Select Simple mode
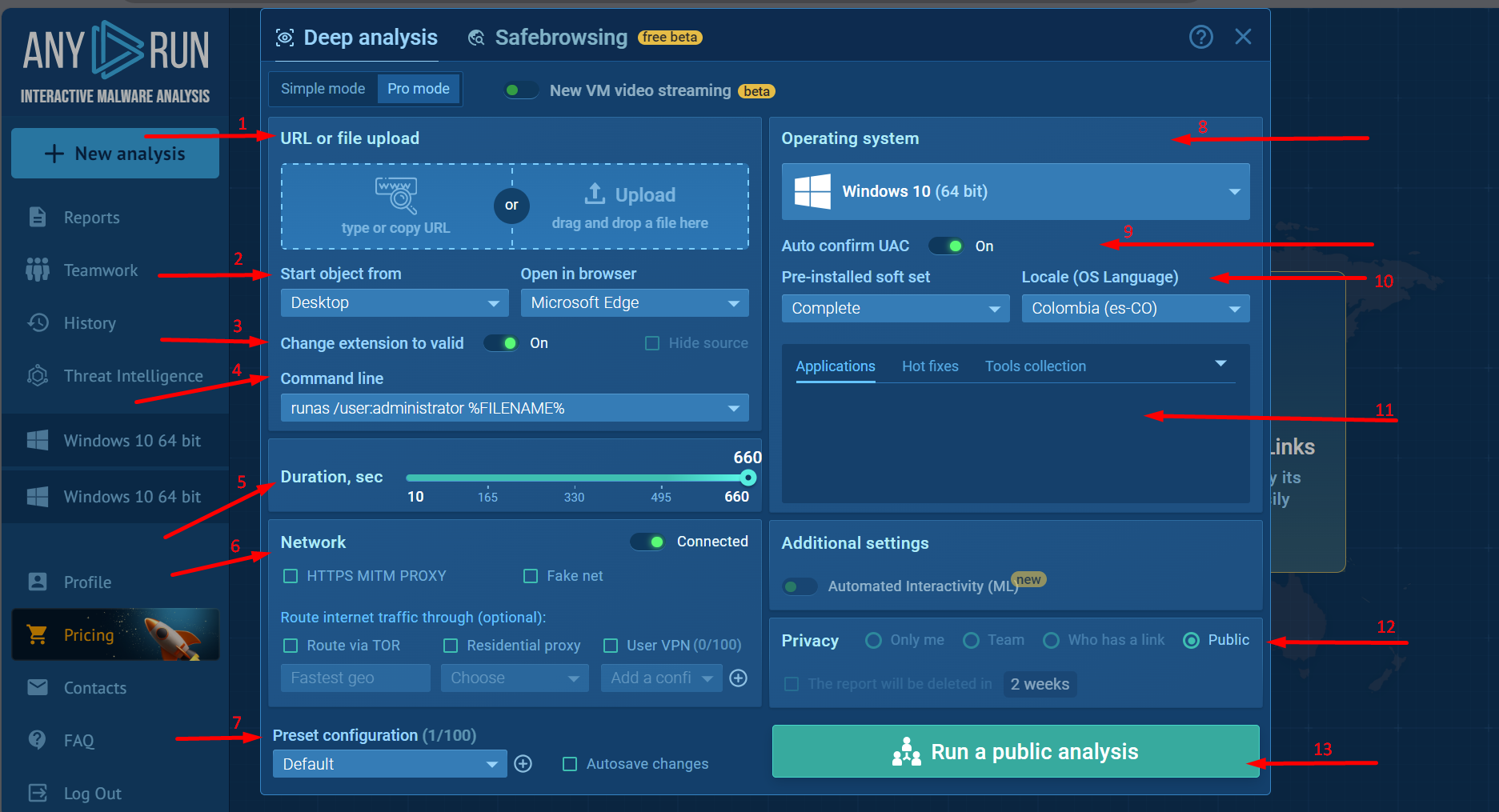The width and height of the screenshot is (1499, 812). click(x=323, y=89)
